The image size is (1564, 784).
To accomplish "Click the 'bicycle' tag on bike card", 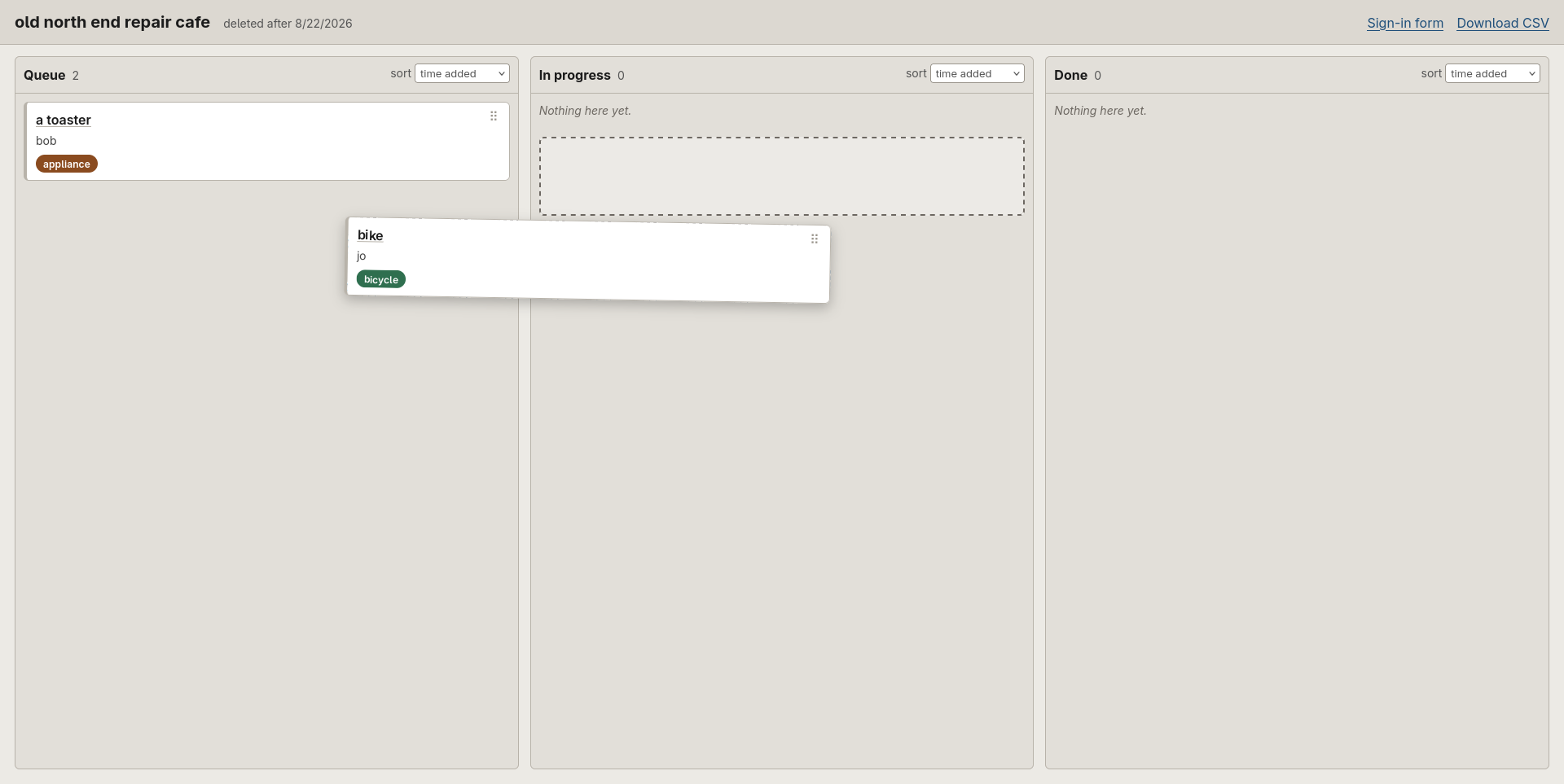I will tap(381, 279).
